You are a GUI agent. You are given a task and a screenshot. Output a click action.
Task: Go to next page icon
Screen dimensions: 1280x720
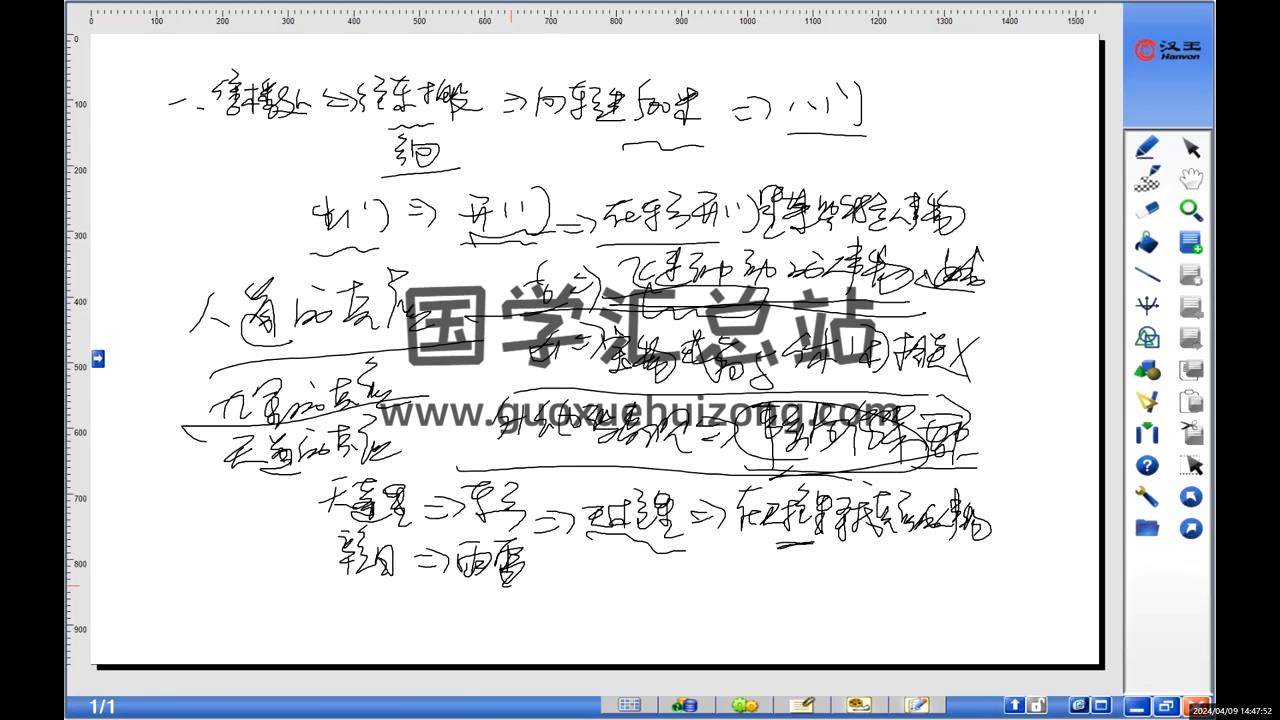[x=1191, y=338]
